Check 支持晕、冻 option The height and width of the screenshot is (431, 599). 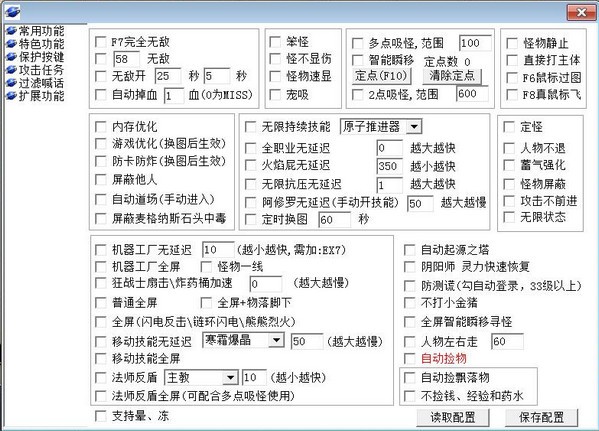pyautogui.click(x=100, y=416)
